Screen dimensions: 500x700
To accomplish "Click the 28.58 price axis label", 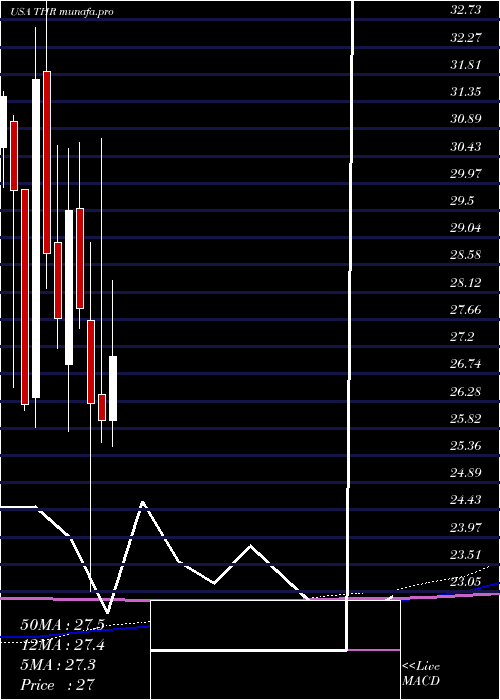I will (x=466, y=255).
